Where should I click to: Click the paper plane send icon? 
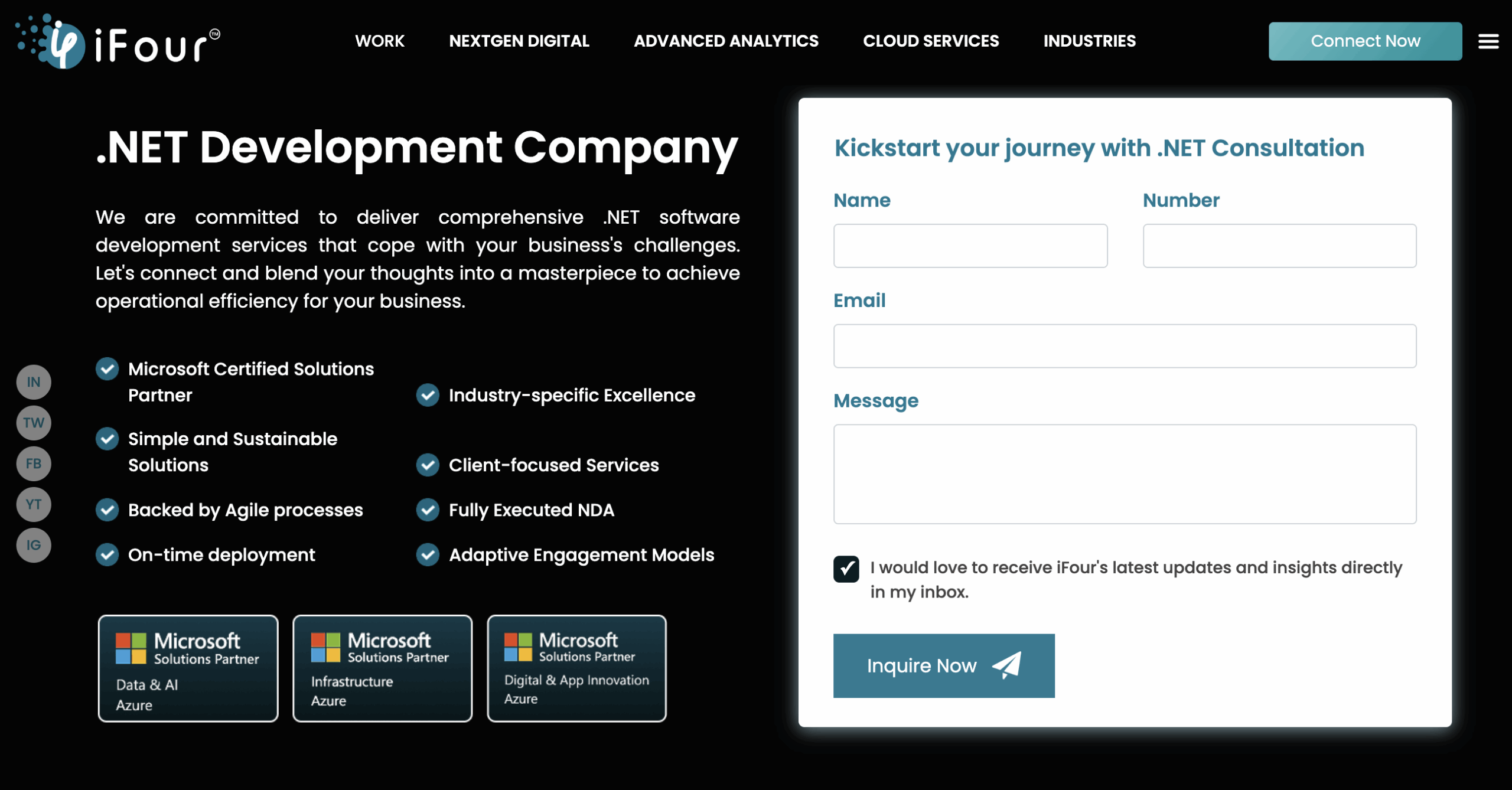pos(1007,665)
